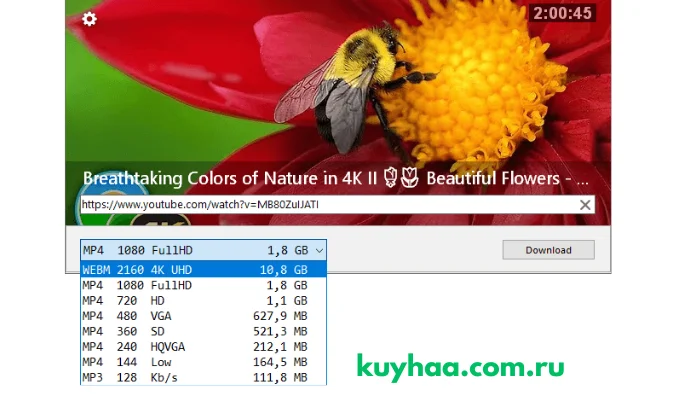Open settings via the gear icon
The width and height of the screenshot is (700, 394).
[89, 19]
